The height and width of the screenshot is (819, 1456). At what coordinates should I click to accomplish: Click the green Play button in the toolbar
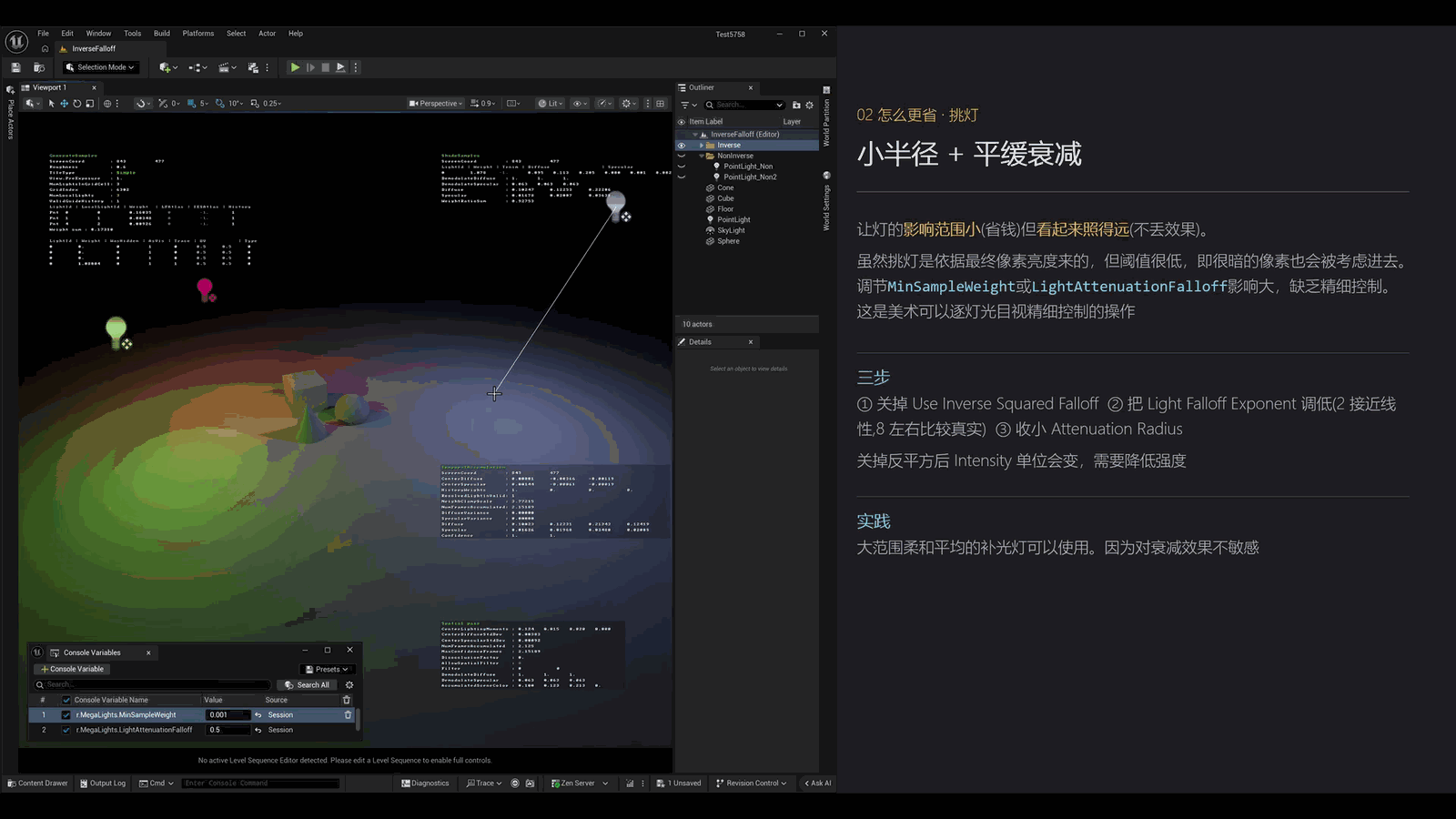click(x=294, y=67)
